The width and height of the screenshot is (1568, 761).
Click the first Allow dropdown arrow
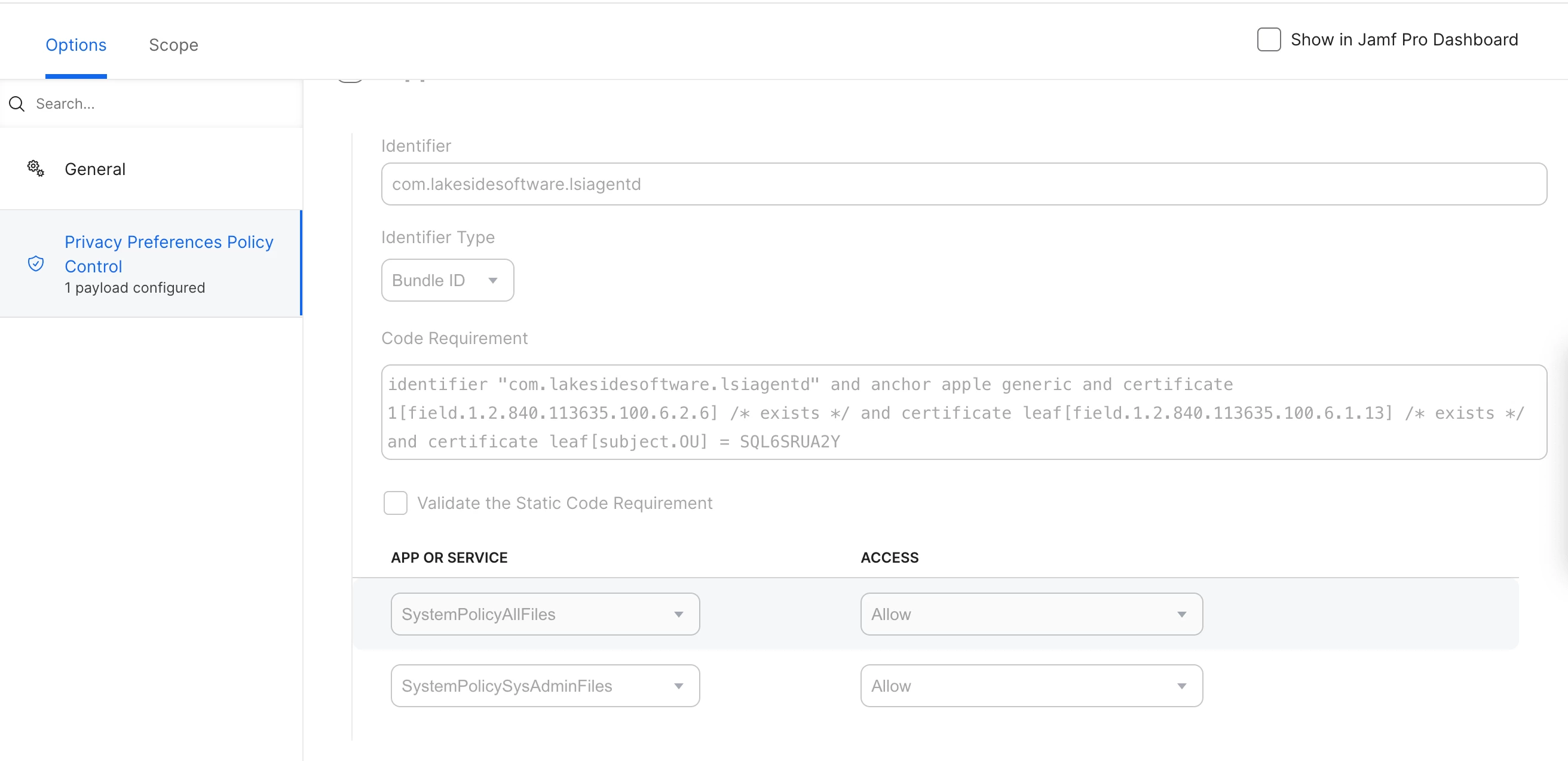(1181, 615)
